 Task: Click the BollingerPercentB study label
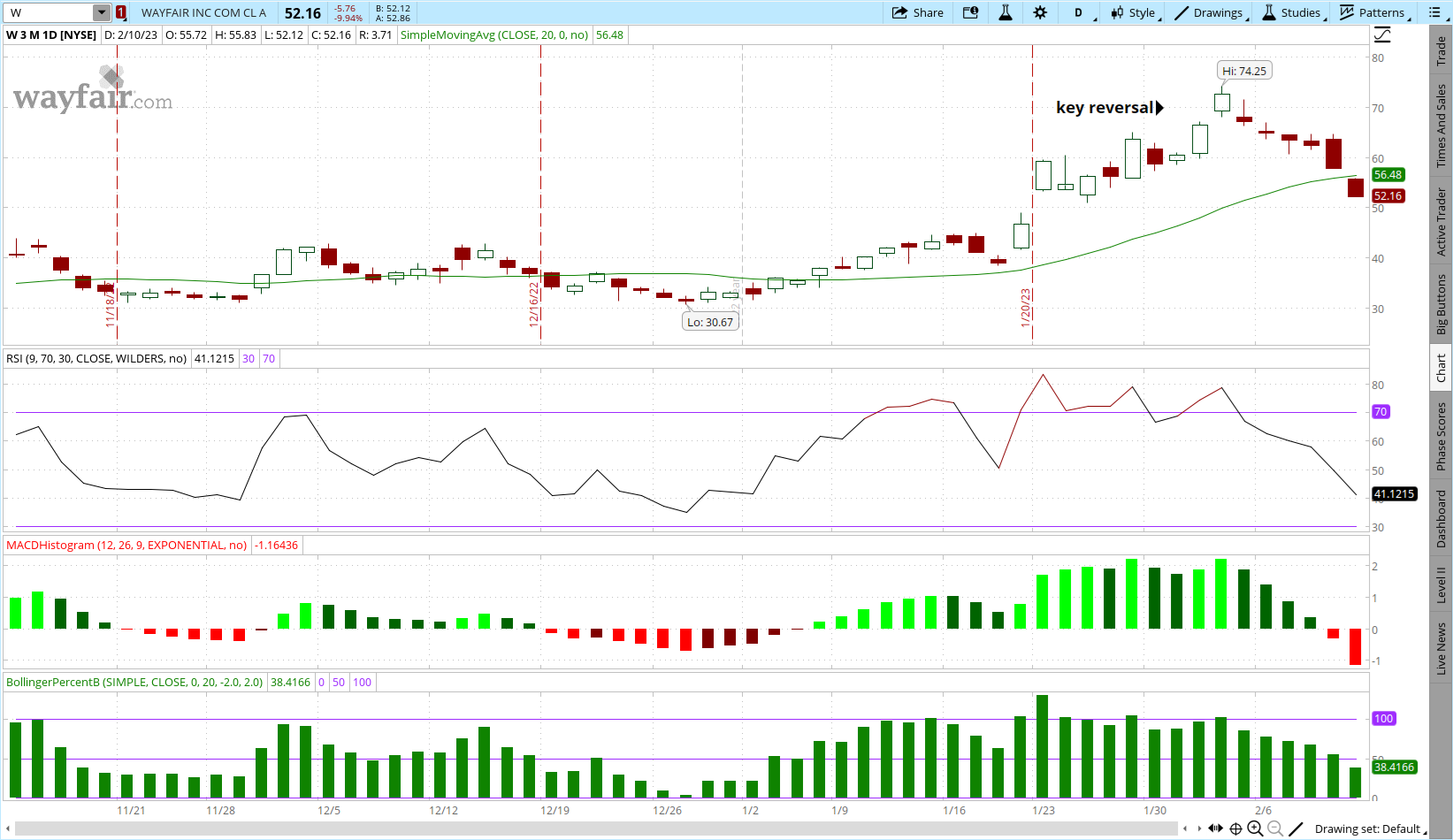point(134,682)
